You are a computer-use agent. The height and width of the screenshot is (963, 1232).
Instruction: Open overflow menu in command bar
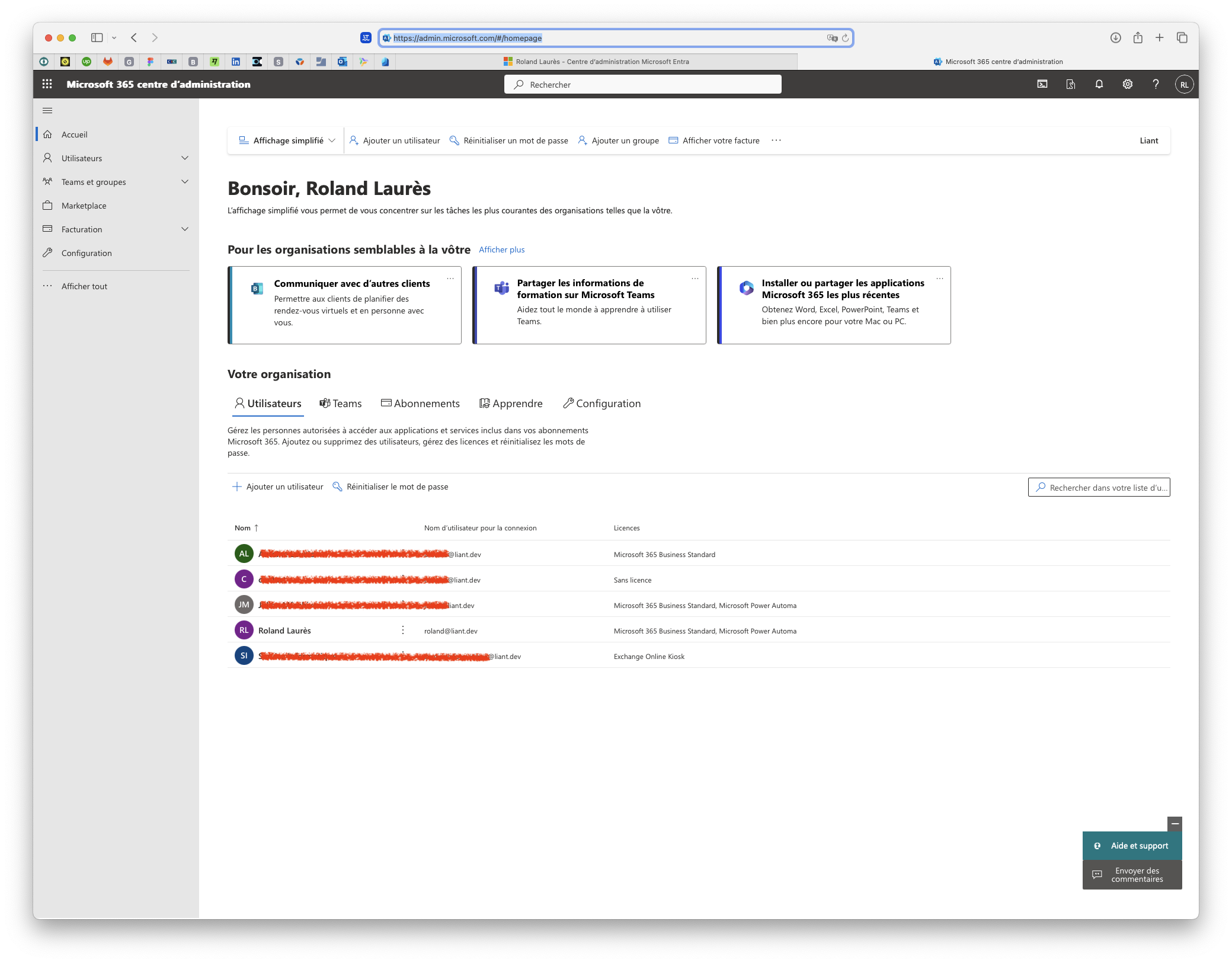coord(776,140)
